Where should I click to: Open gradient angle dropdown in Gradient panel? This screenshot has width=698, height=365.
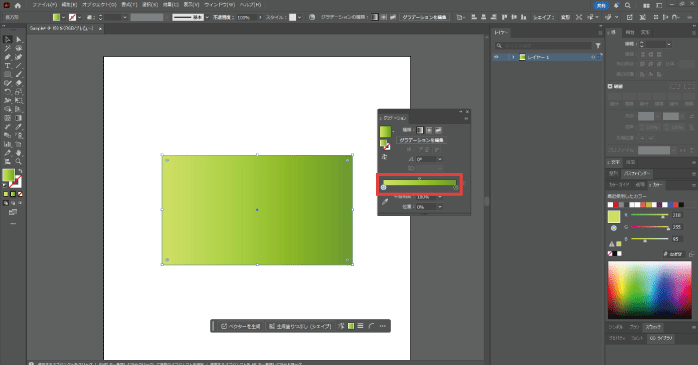tap(440, 159)
